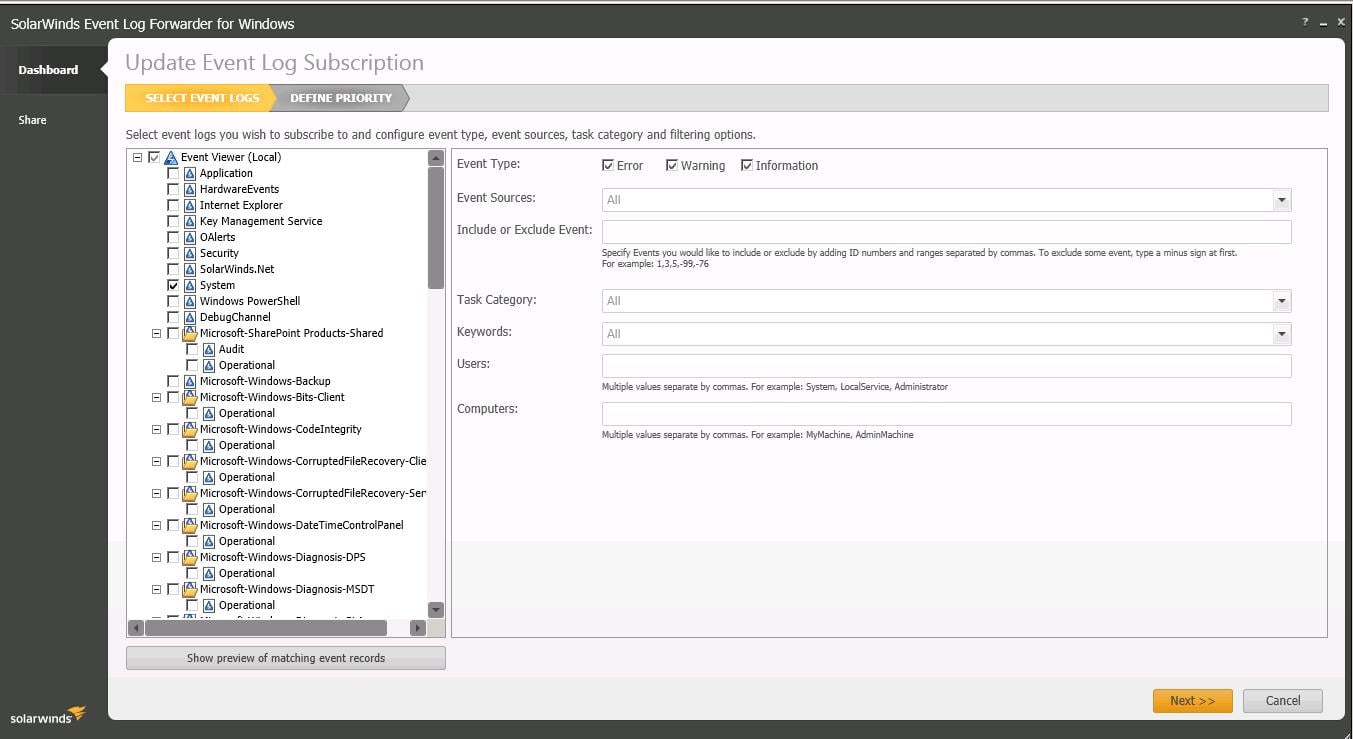1353x739 pixels.
Task: Show preview of matching event records
Action: pyautogui.click(x=286, y=658)
